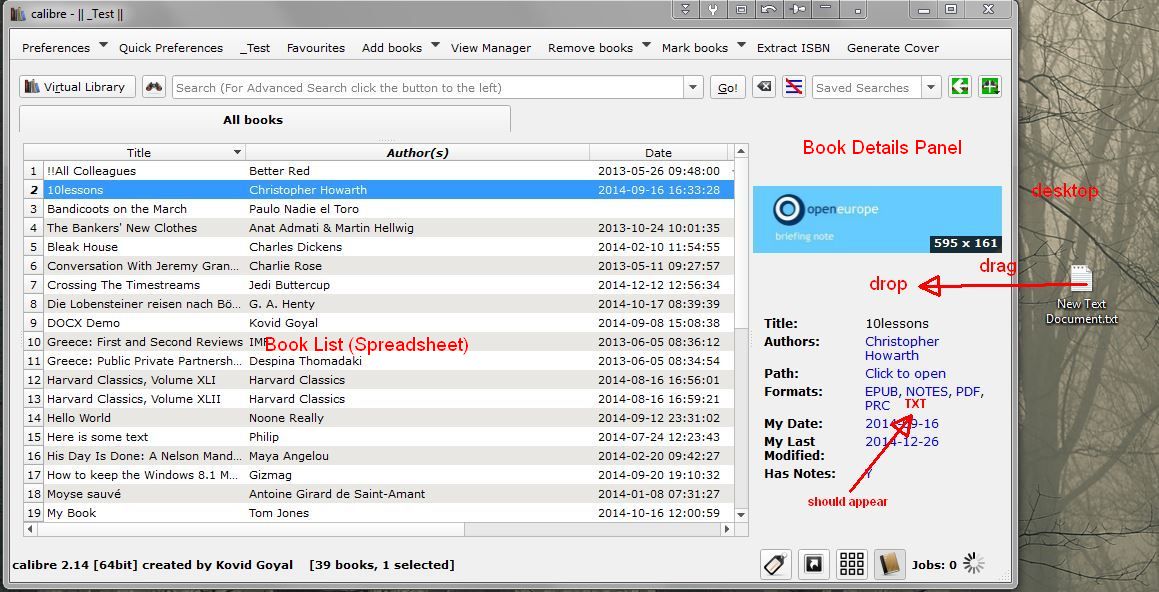Click My Date value 2014-09-16 link
The width and height of the screenshot is (1159, 592).
click(902, 423)
